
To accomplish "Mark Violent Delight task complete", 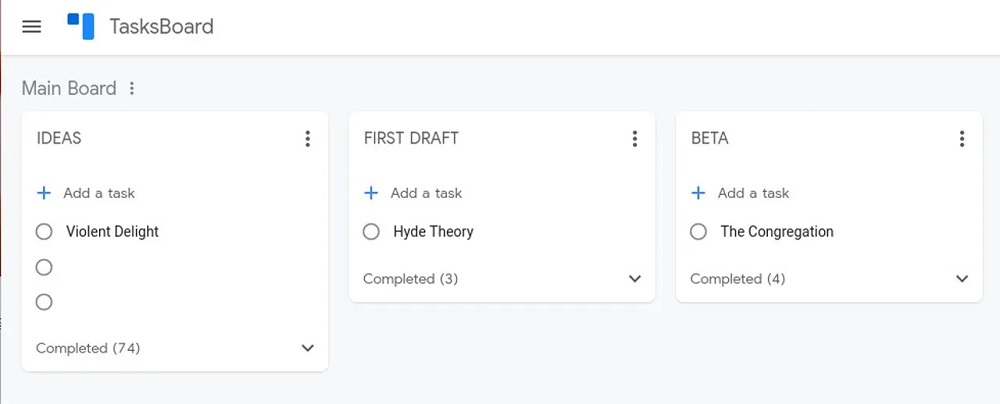I will (x=44, y=232).
